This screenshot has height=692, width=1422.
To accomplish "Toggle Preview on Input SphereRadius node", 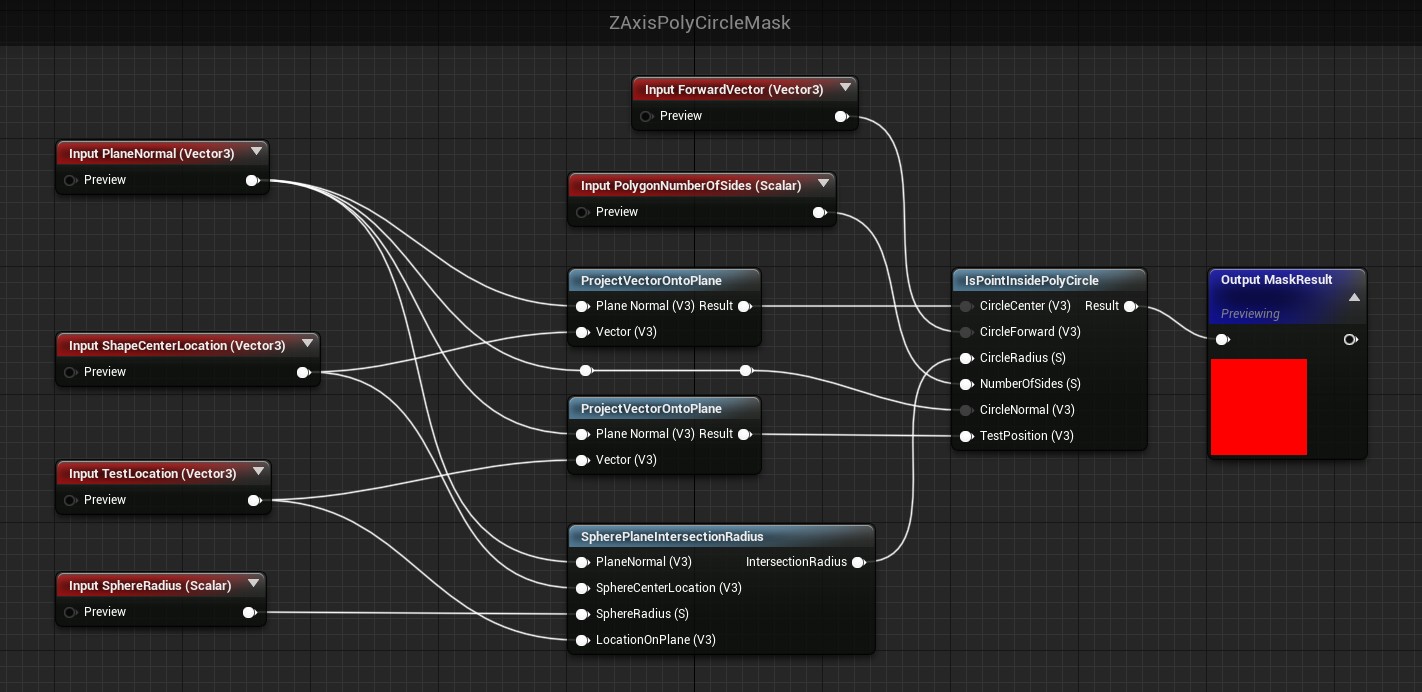I will pyautogui.click(x=70, y=613).
